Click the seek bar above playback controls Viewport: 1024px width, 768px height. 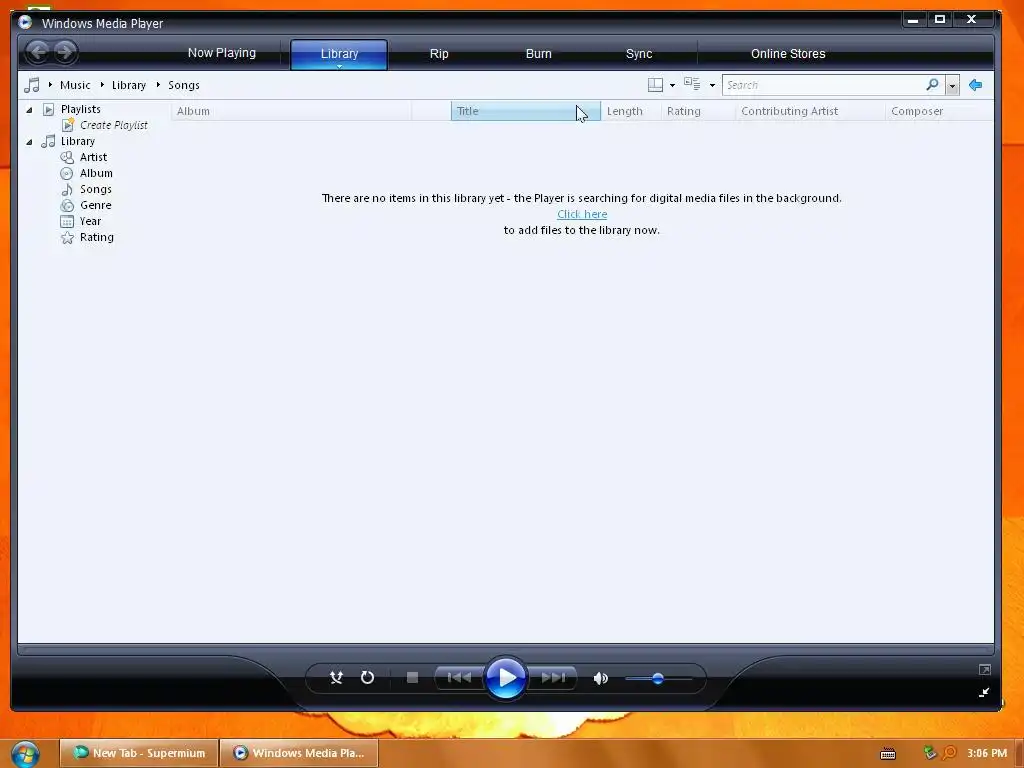click(505, 650)
